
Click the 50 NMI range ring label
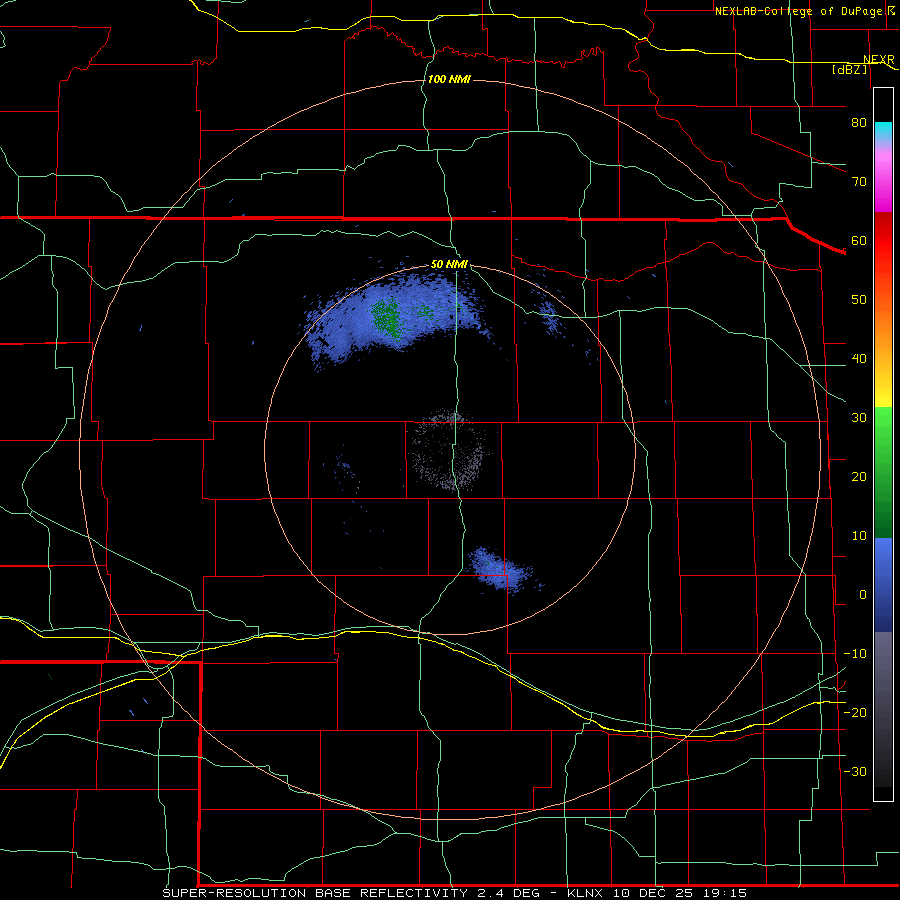pos(449,265)
